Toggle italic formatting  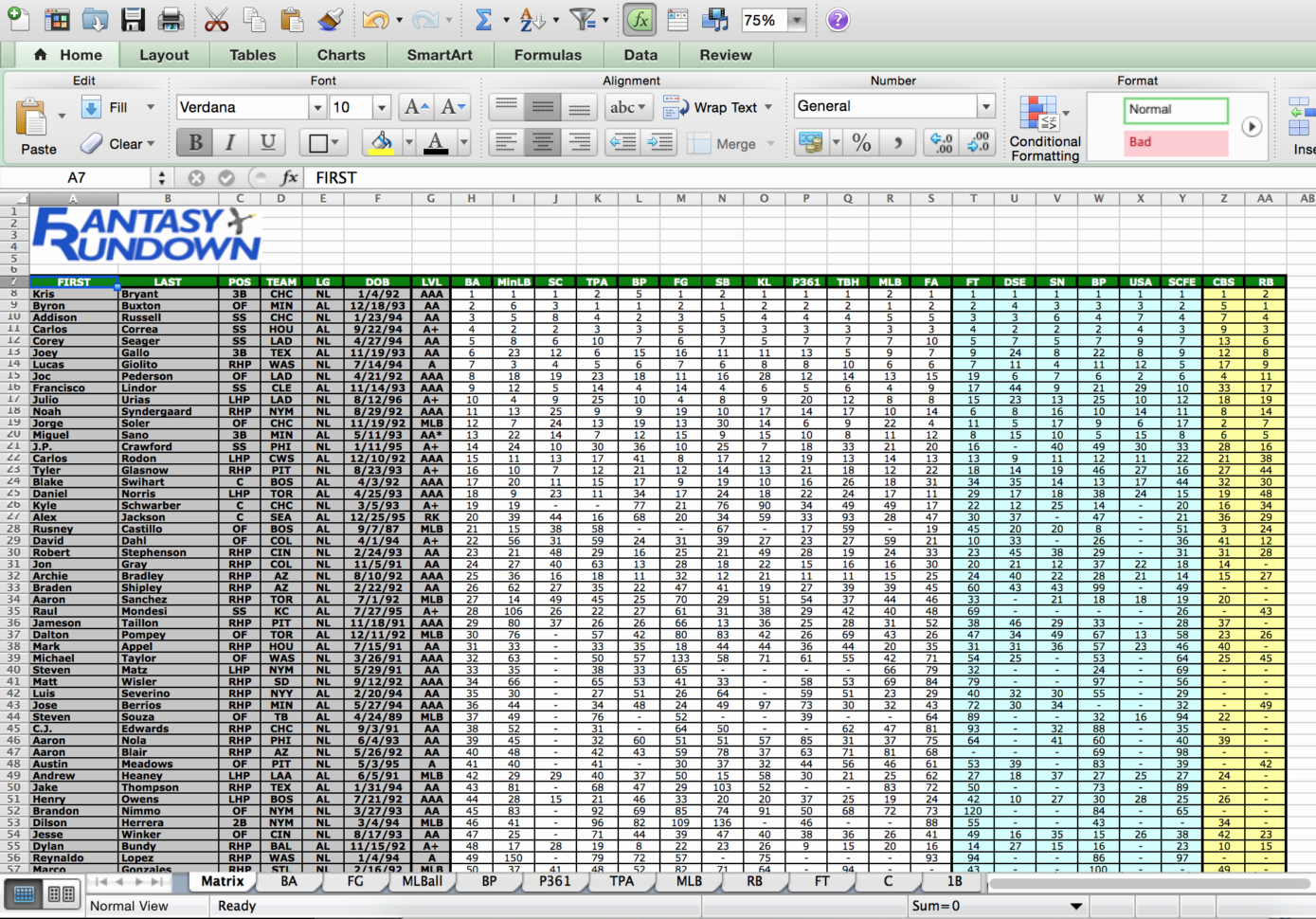click(x=229, y=142)
